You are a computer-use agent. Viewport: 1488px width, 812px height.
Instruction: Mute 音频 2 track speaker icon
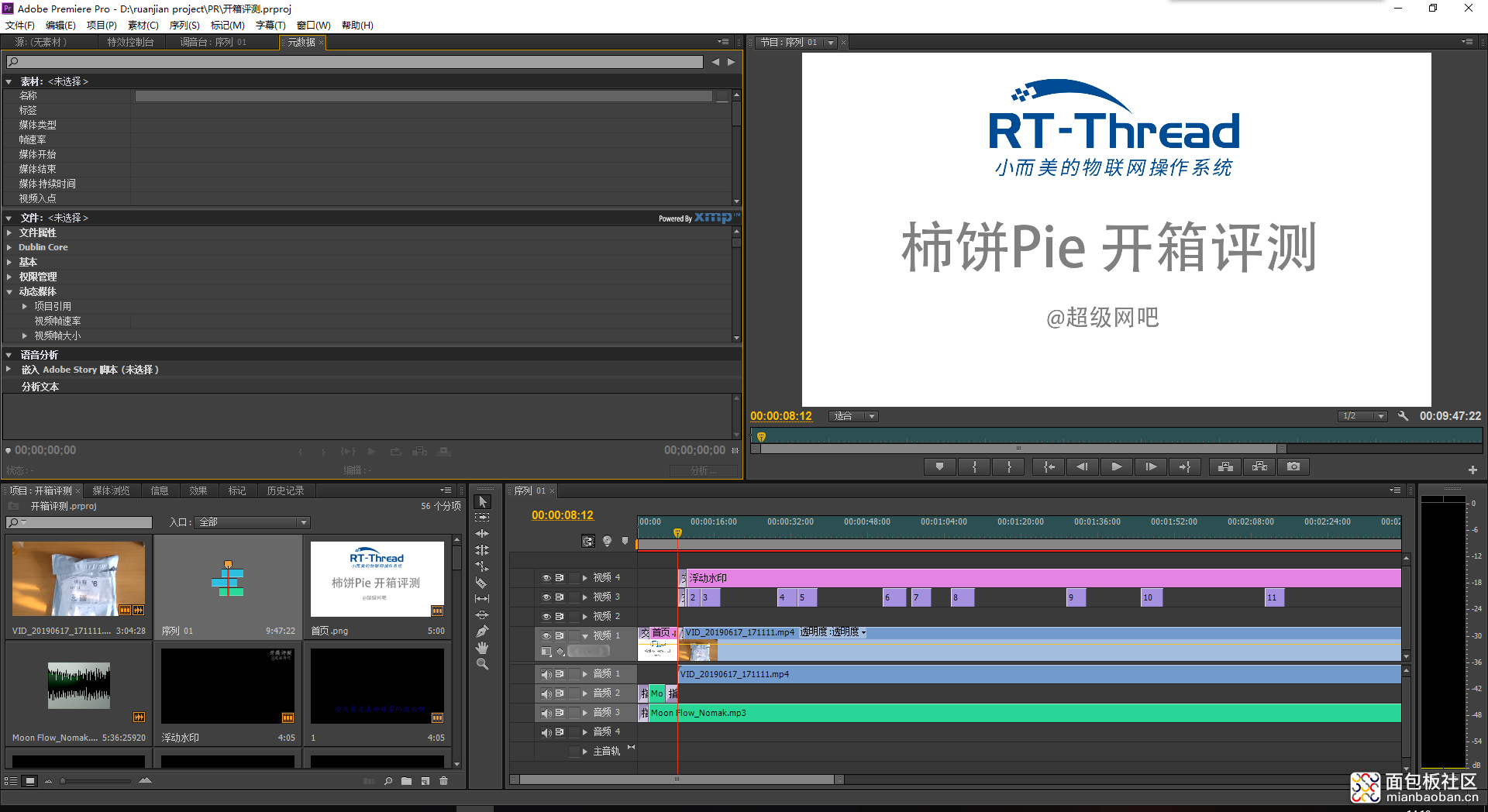[x=546, y=693]
